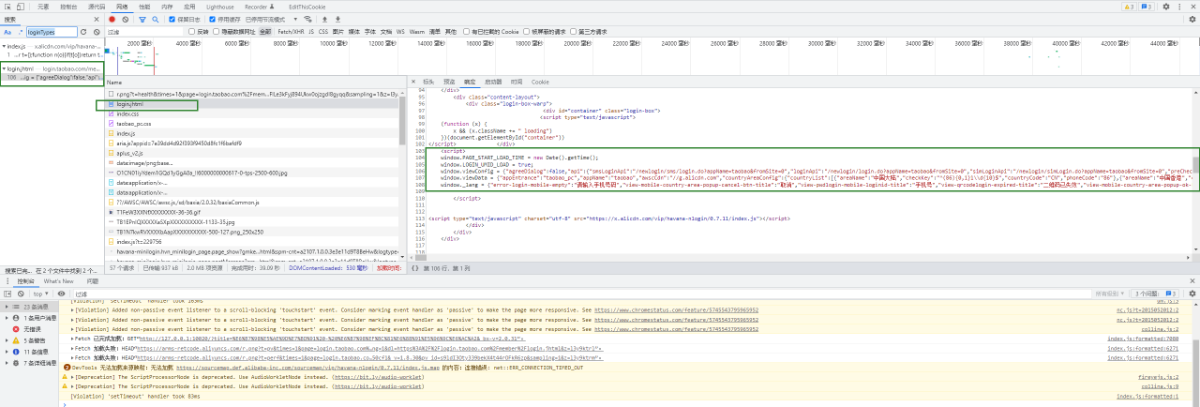Open the top context dropdown
Image resolution: width=1200 pixels, height=407 pixels.
coord(40,294)
